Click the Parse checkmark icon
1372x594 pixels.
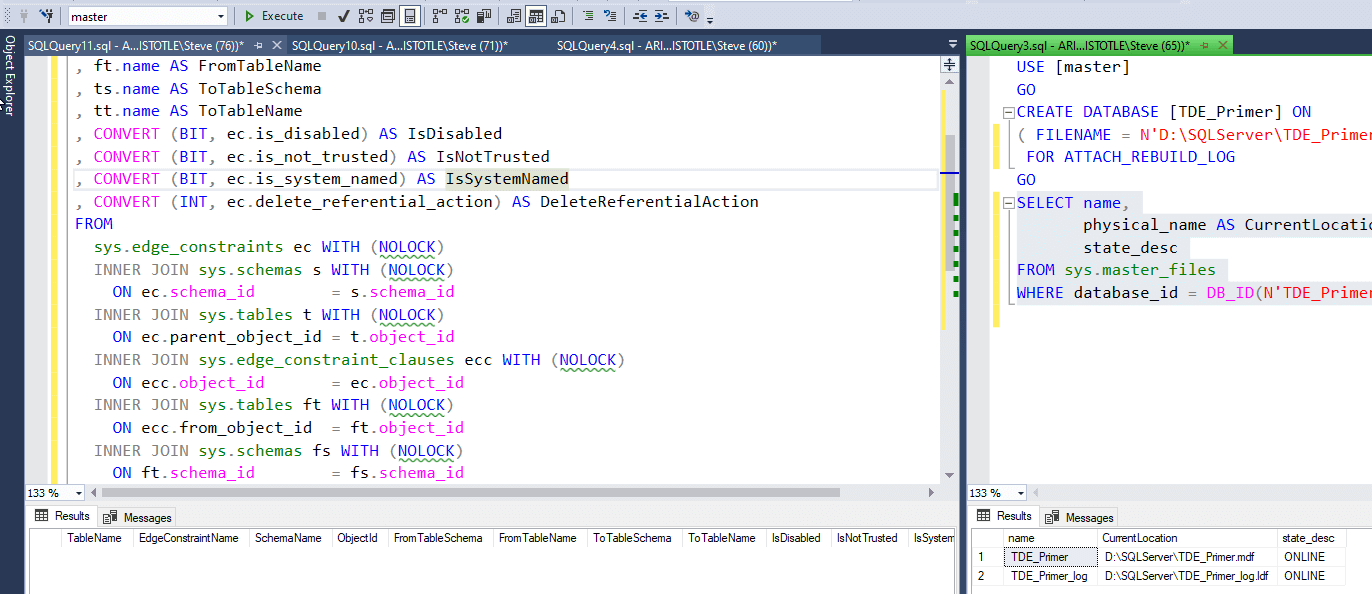pyautogui.click(x=343, y=16)
